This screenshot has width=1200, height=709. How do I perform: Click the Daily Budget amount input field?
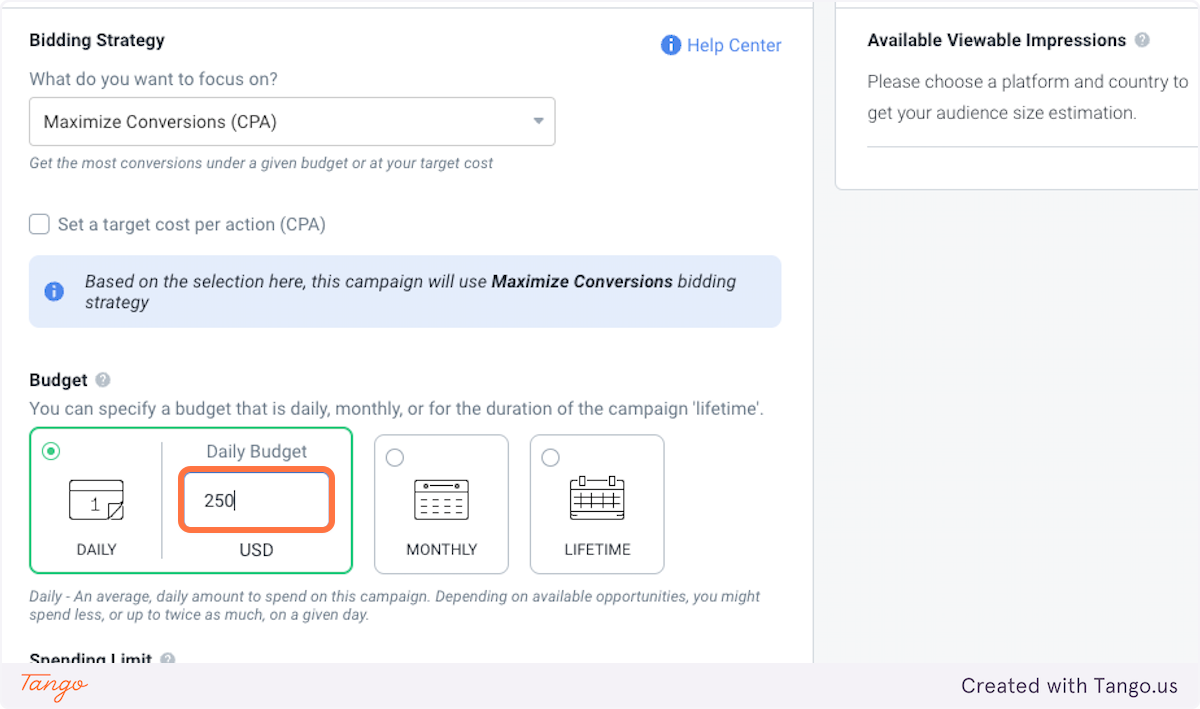point(256,500)
